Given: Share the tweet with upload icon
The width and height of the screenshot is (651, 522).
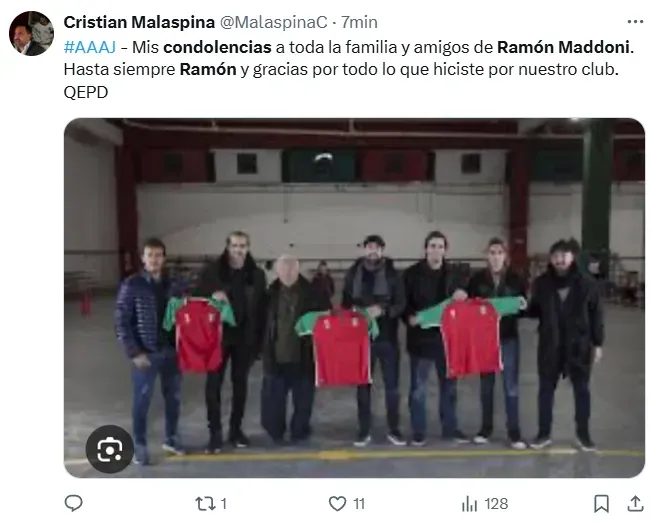Looking at the screenshot, I should [x=635, y=503].
